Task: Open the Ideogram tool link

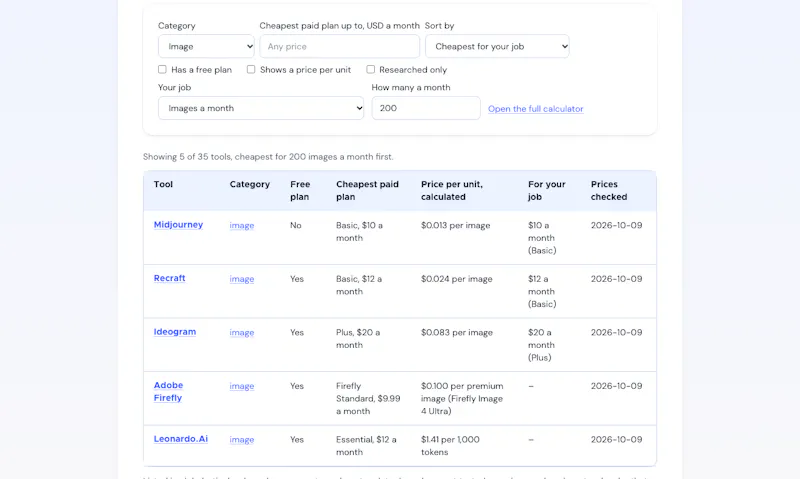Action: [174, 332]
